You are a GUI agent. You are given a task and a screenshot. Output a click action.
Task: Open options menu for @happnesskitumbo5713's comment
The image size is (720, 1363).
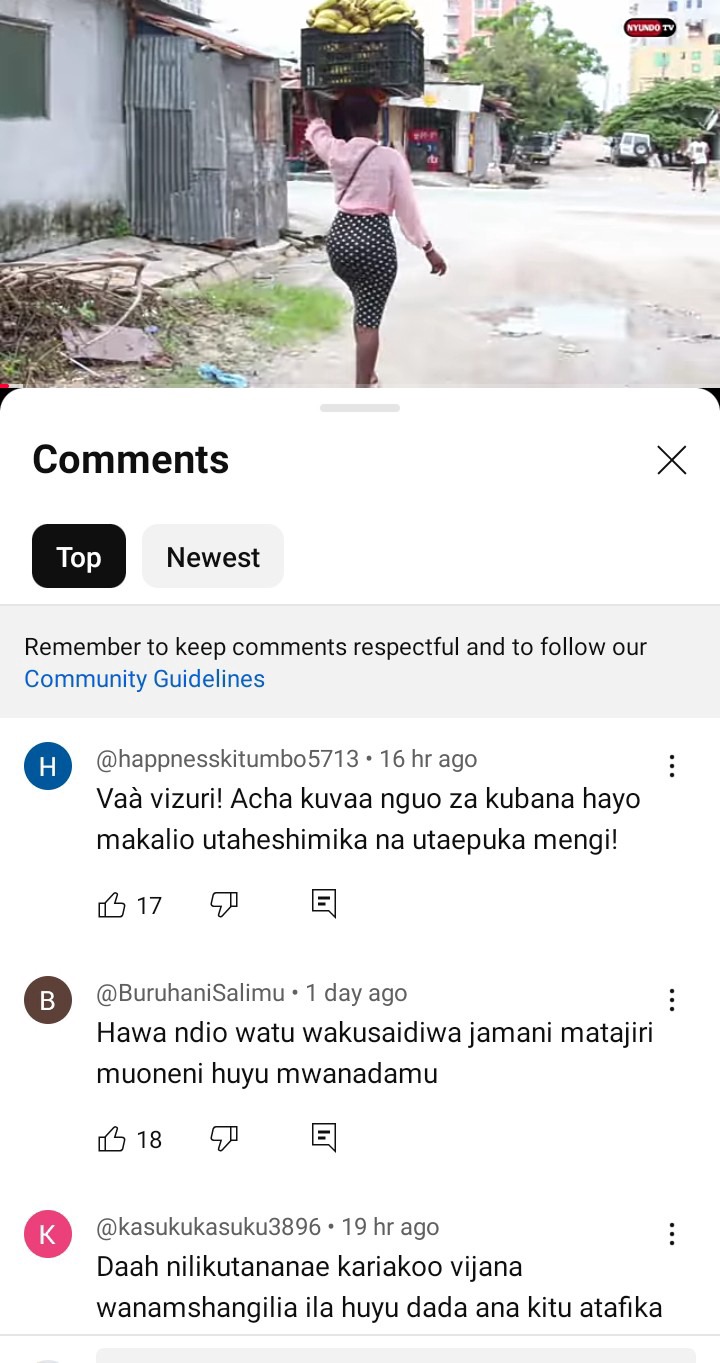(x=672, y=767)
